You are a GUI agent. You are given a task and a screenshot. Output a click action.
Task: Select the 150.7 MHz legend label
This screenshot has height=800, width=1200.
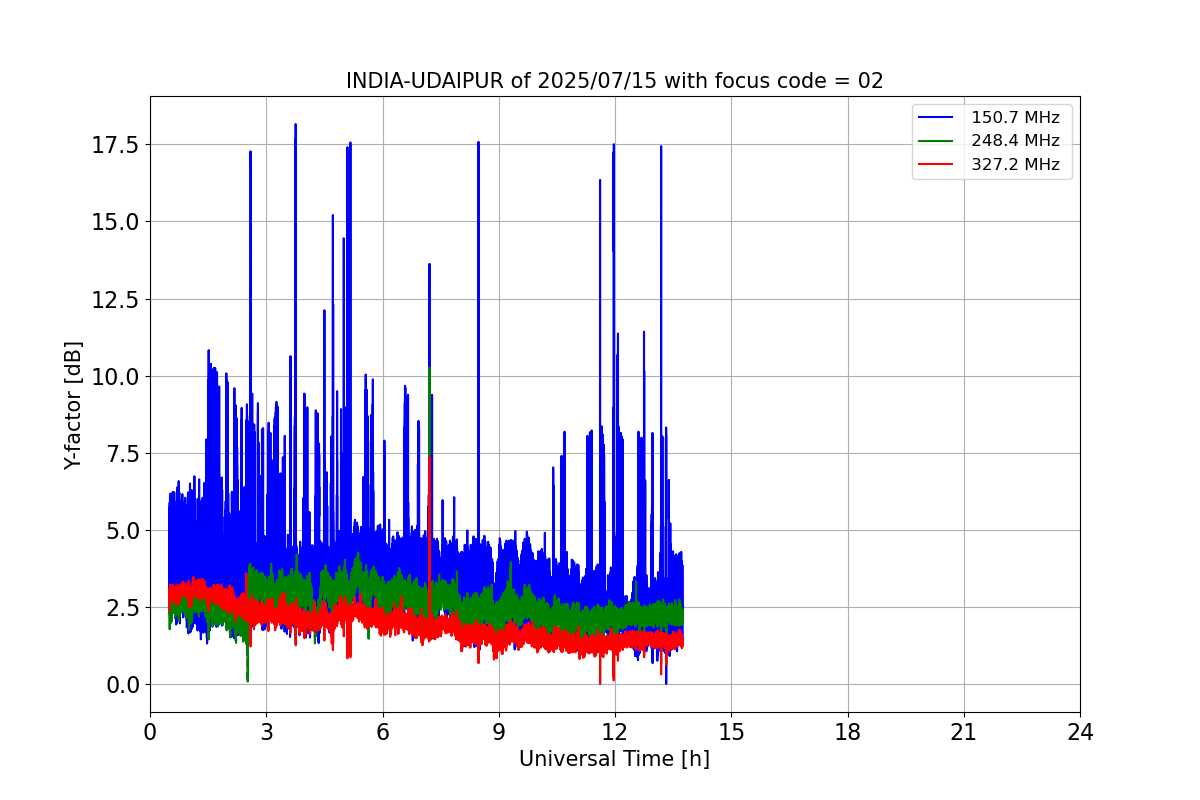[x=1015, y=117]
